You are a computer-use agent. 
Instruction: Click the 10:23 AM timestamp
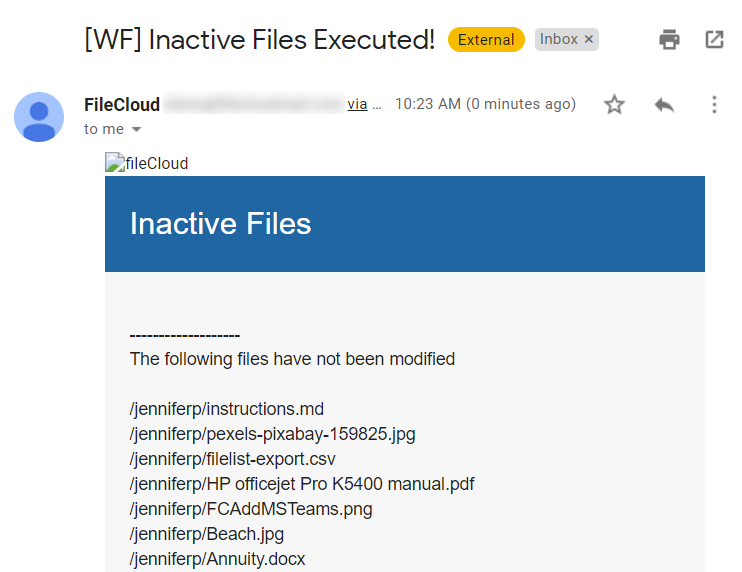[x=427, y=104]
